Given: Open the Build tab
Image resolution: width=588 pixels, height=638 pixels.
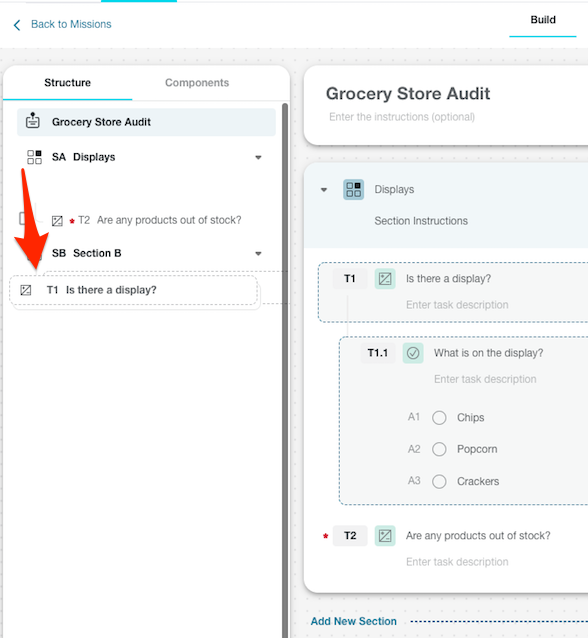Looking at the screenshot, I should pyautogui.click(x=543, y=20).
